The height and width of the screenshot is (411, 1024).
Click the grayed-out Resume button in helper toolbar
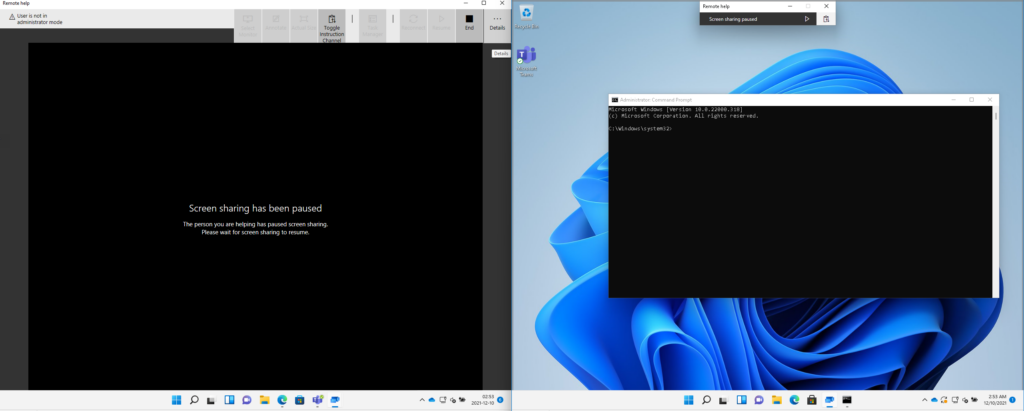[x=441, y=26]
